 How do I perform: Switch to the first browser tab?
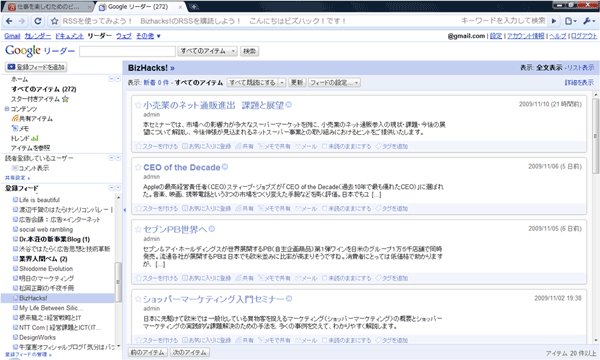(x=48, y=7)
